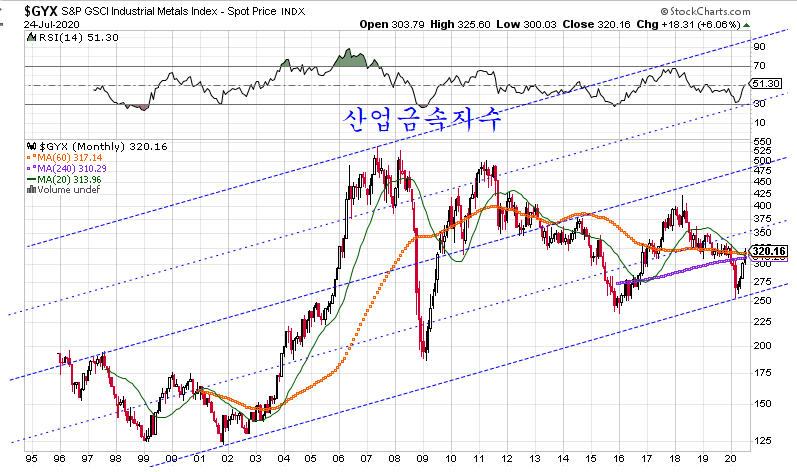
Task: Click year 11 on the time axis
Action: click(478, 459)
